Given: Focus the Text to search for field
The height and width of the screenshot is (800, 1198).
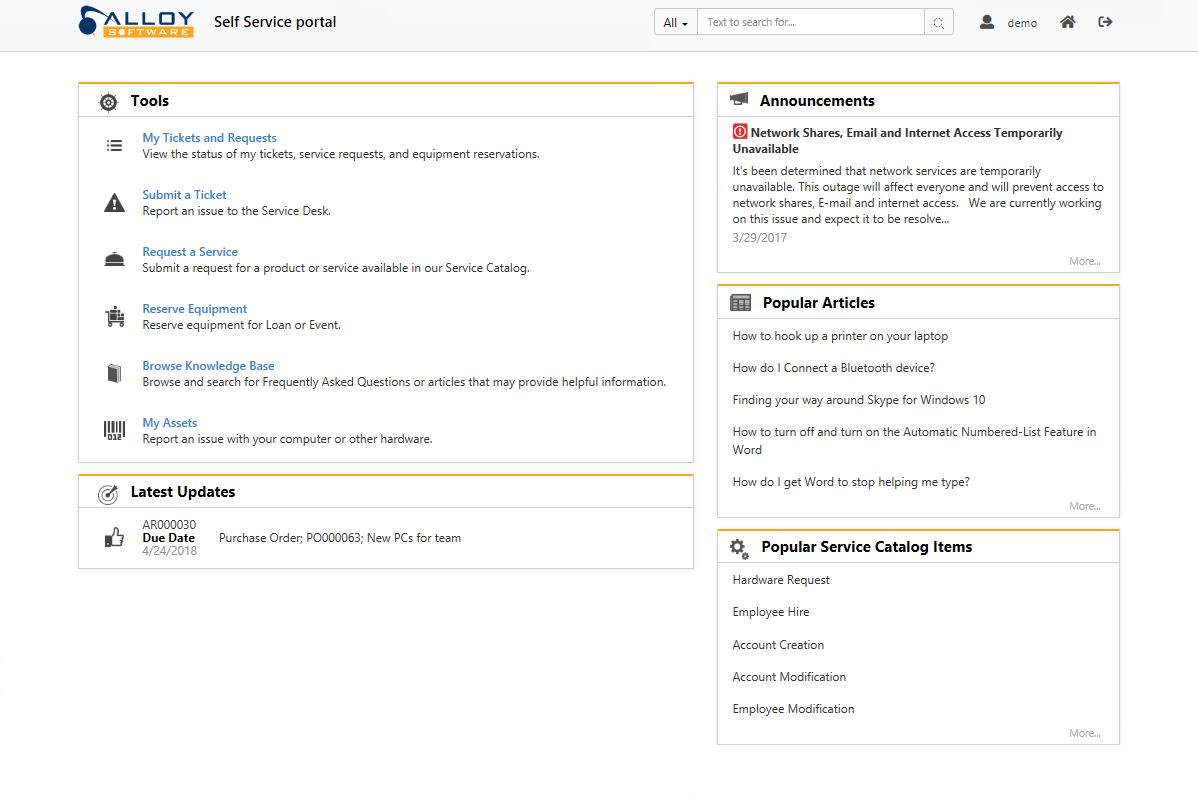Looking at the screenshot, I should [x=810, y=22].
